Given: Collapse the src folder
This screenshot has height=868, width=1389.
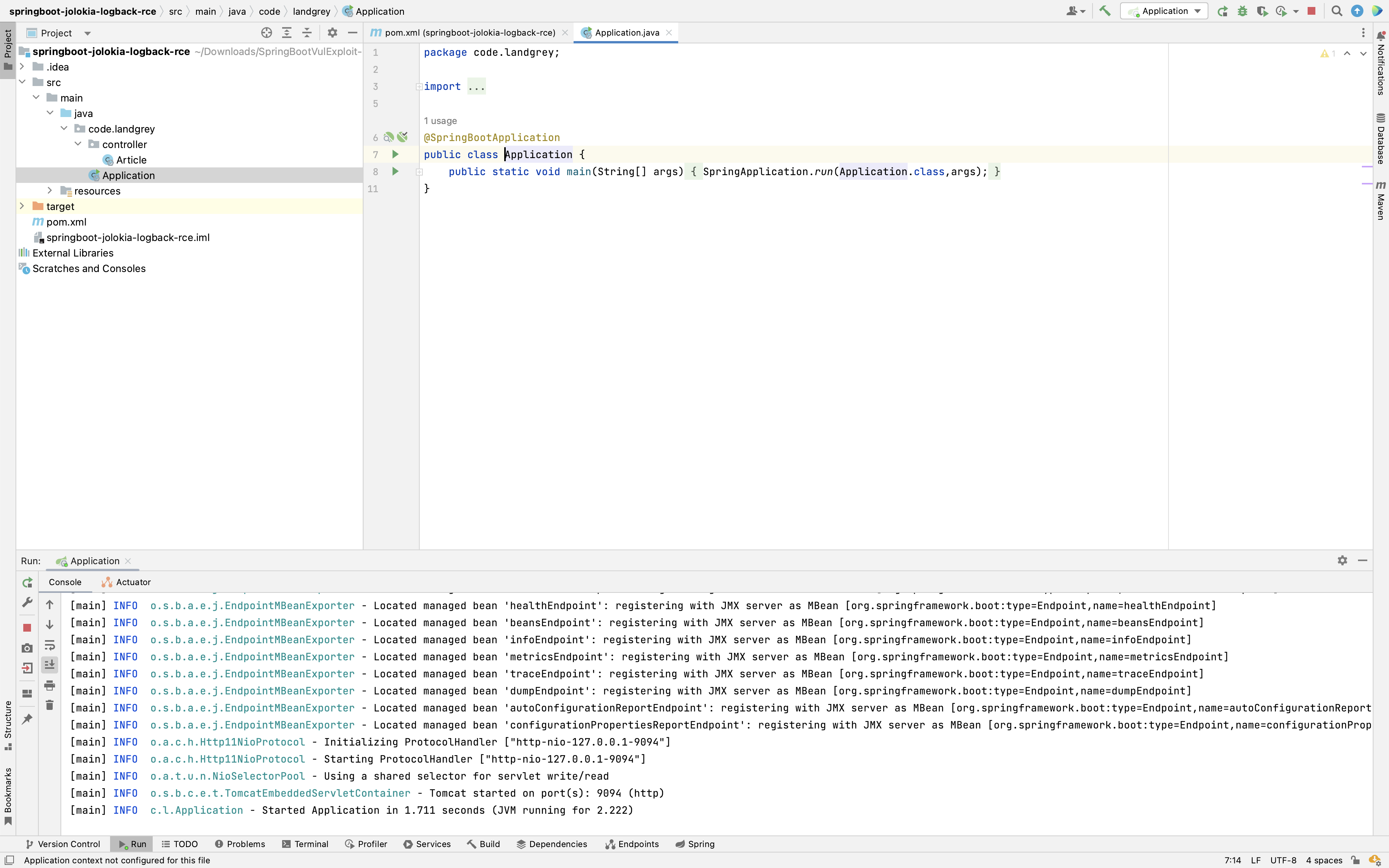Looking at the screenshot, I should 22,82.
